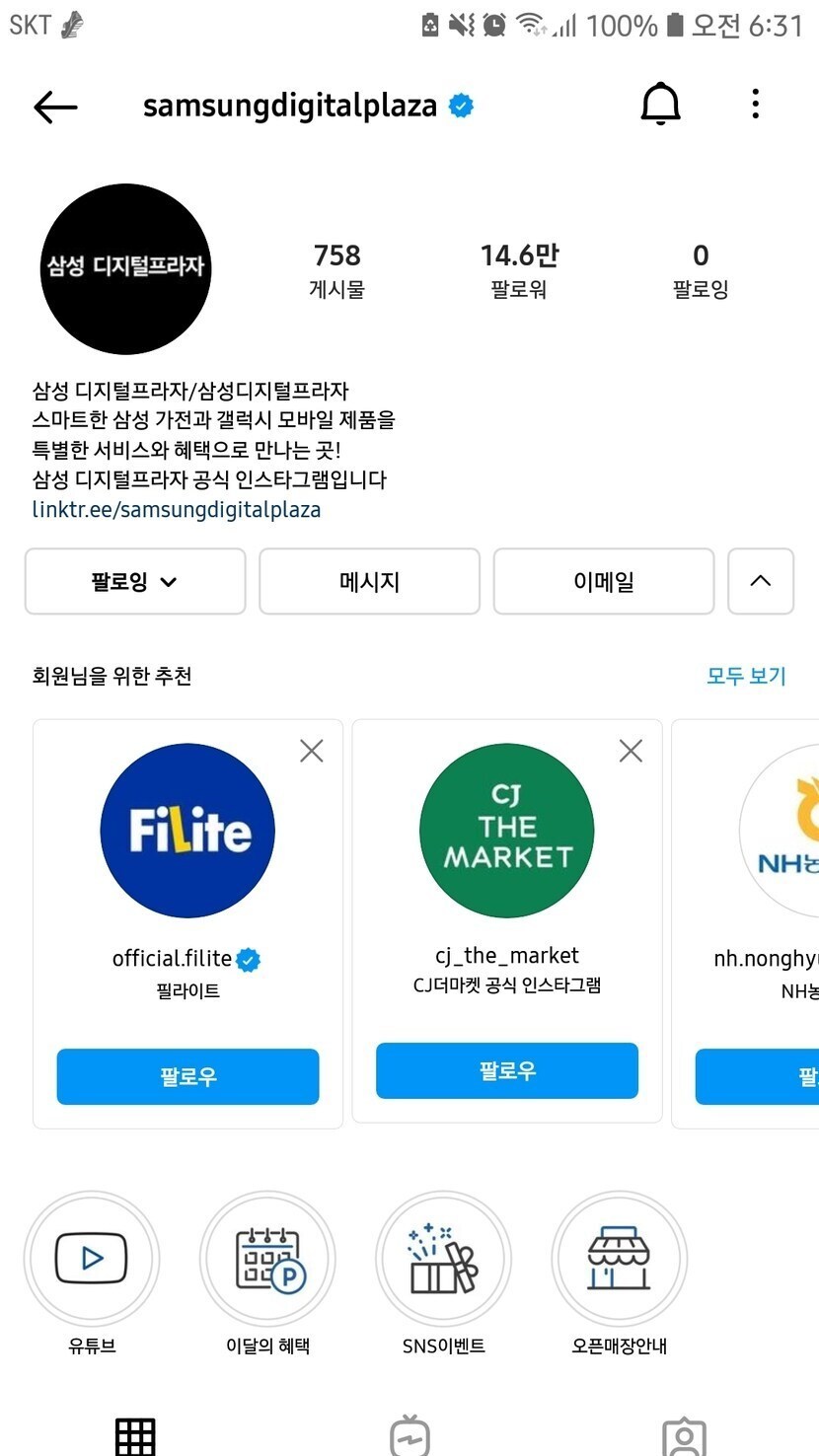Tap the back arrow icon
The image size is (819, 1456).
tap(55, 107)
